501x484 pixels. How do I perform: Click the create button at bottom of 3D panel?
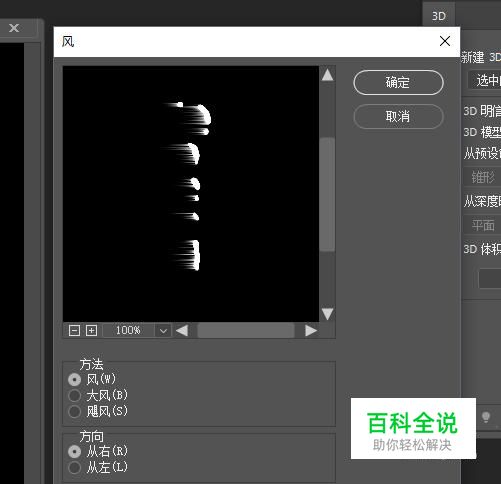coord(490,278)
